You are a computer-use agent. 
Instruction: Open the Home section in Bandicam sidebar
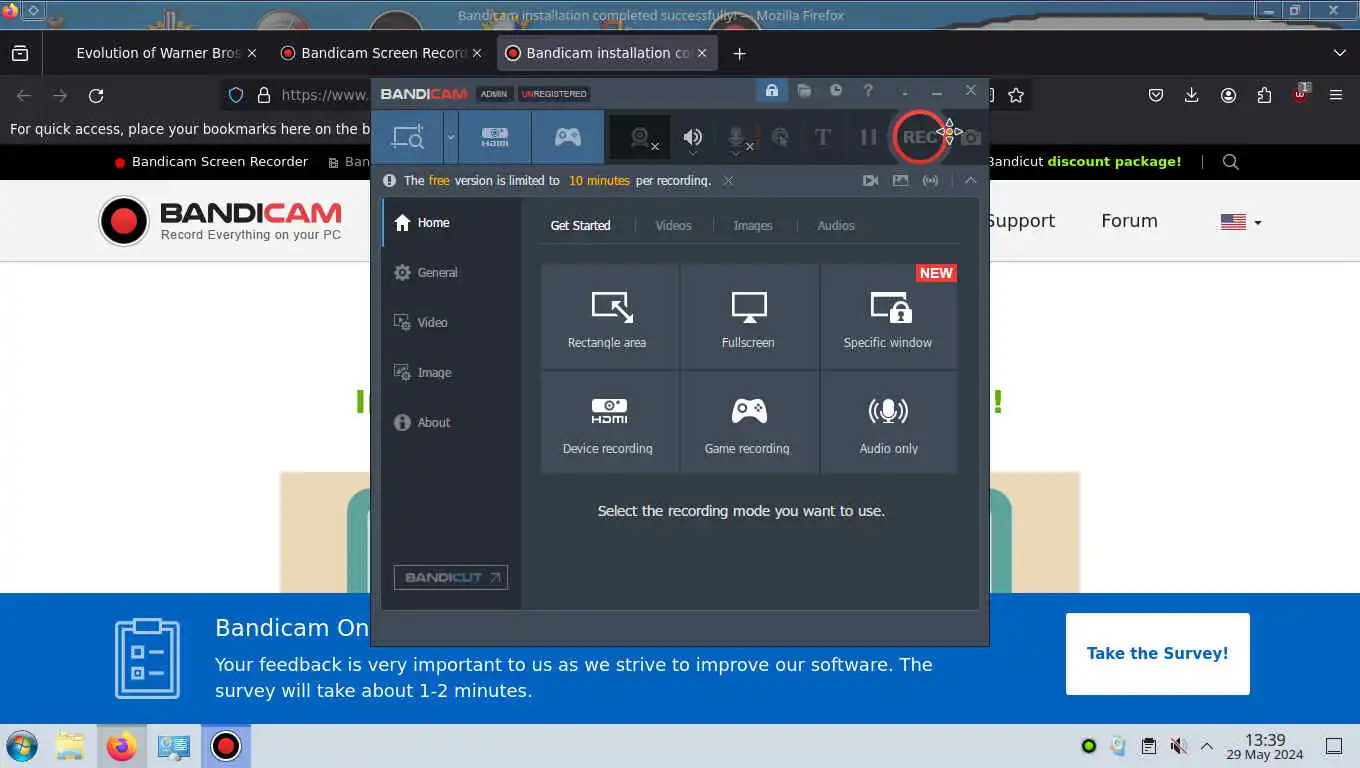451,223
